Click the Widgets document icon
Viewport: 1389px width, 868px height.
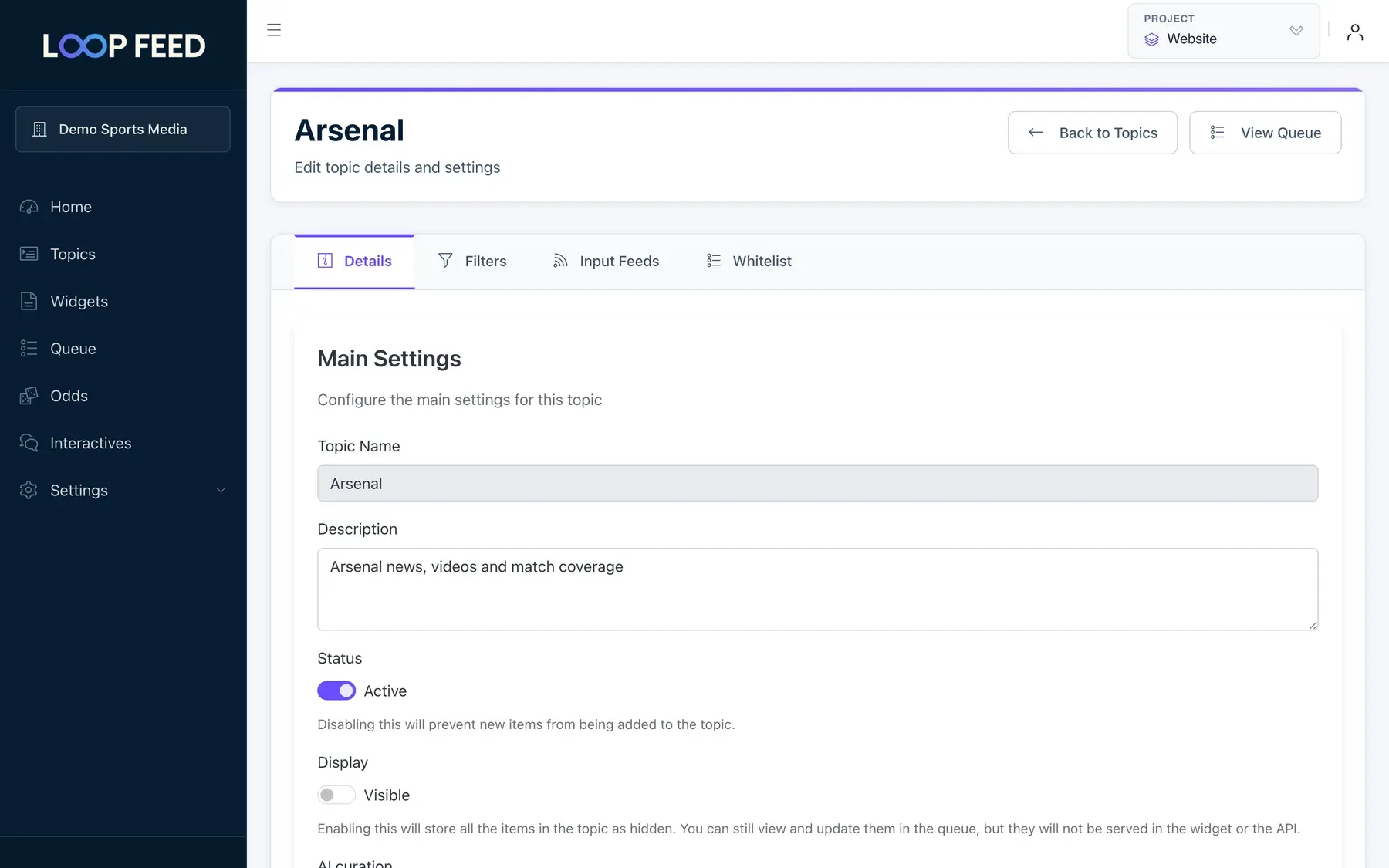pyautogui.click(x=29, y=301)
